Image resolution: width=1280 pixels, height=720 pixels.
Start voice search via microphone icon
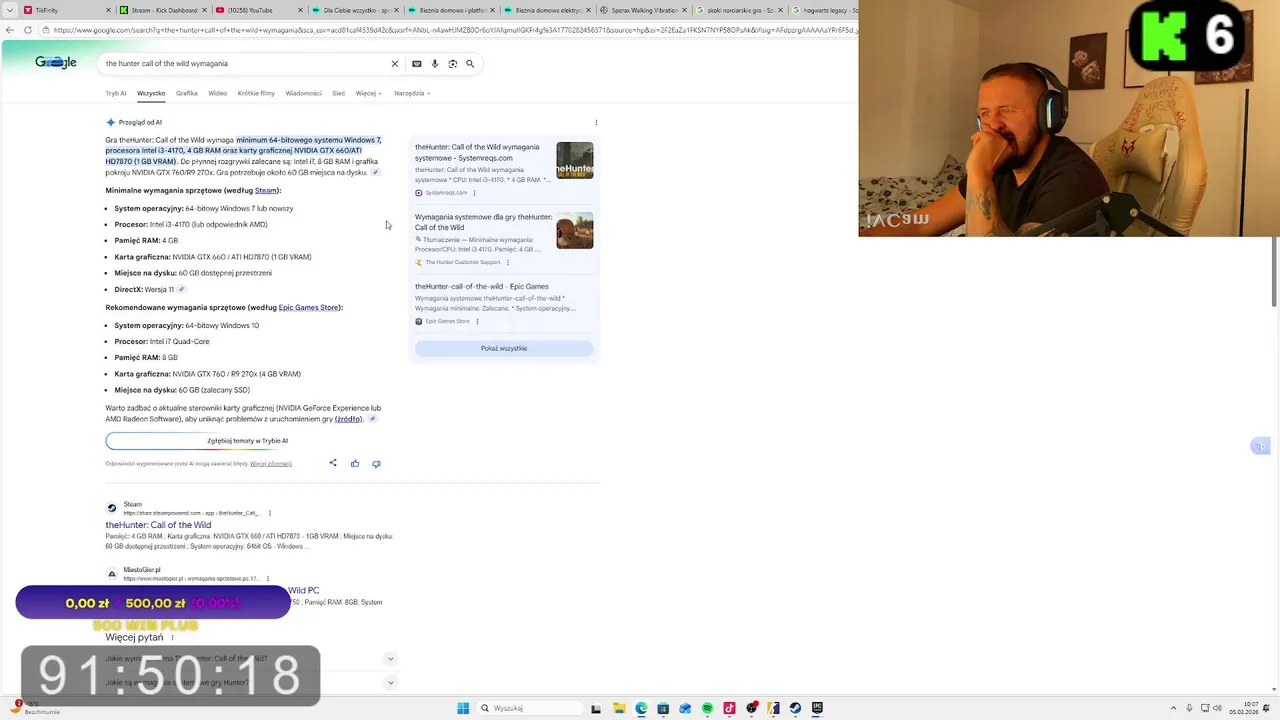[435, 63]
